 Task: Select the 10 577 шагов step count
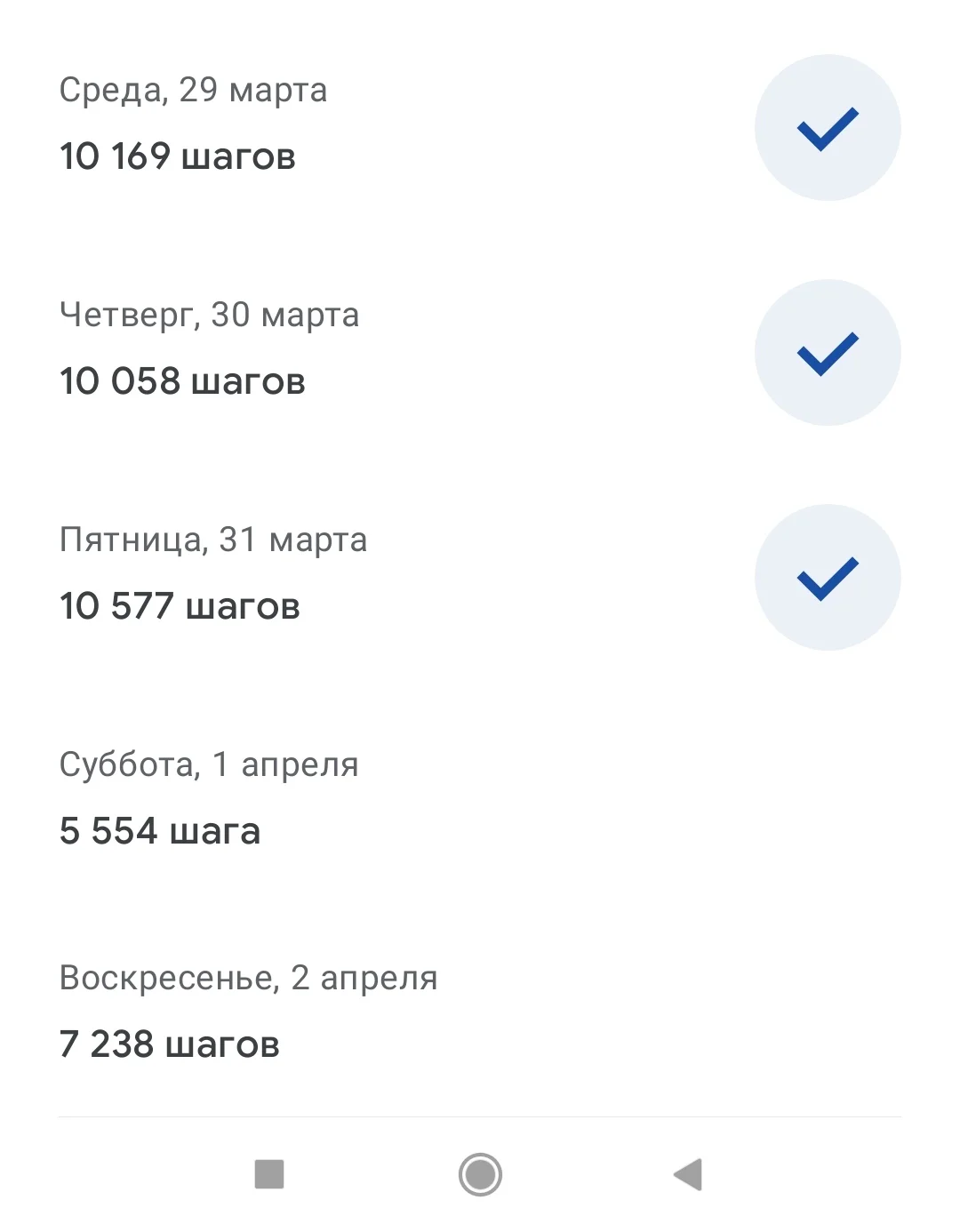pyautogui.click(x=180, y=606)
